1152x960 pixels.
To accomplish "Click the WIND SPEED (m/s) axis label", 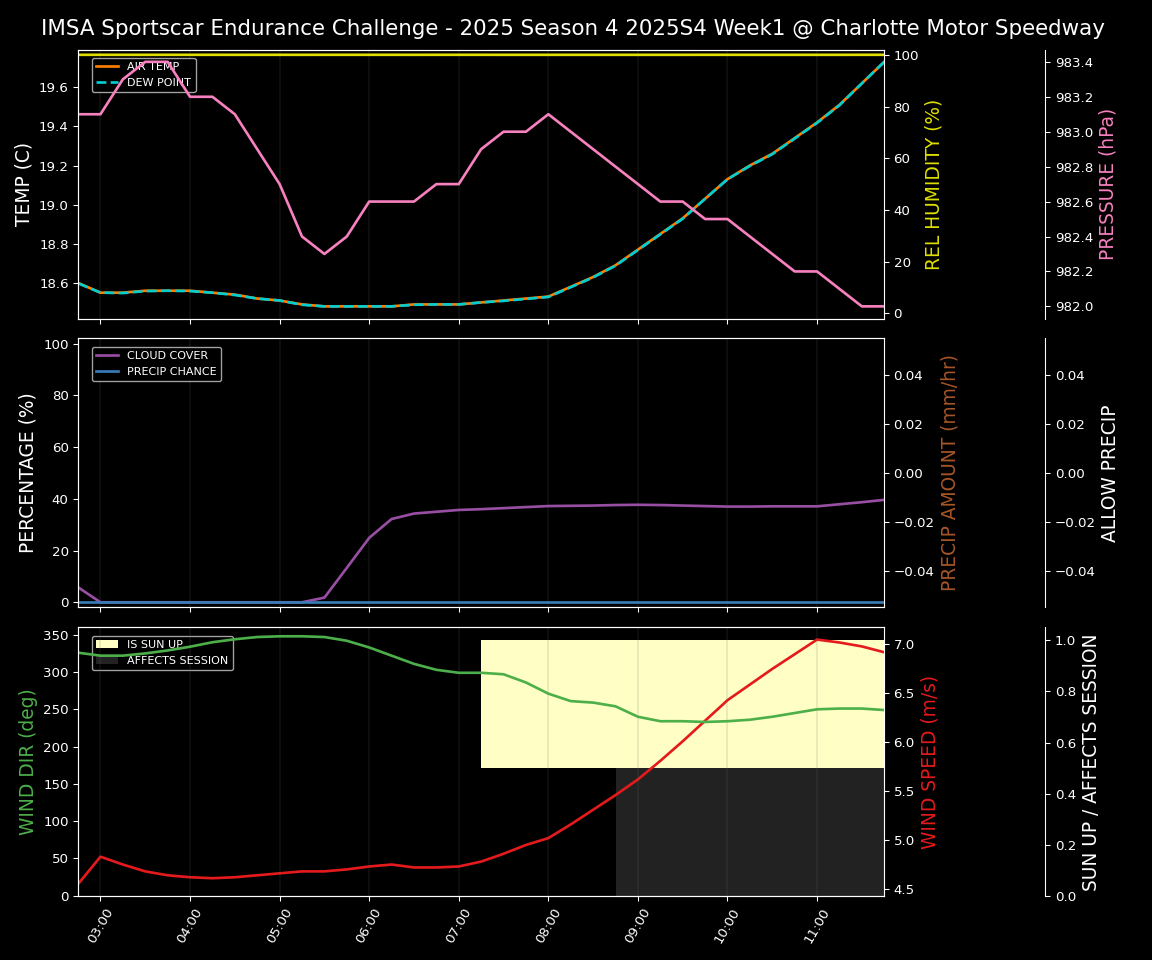I will 929,761.
